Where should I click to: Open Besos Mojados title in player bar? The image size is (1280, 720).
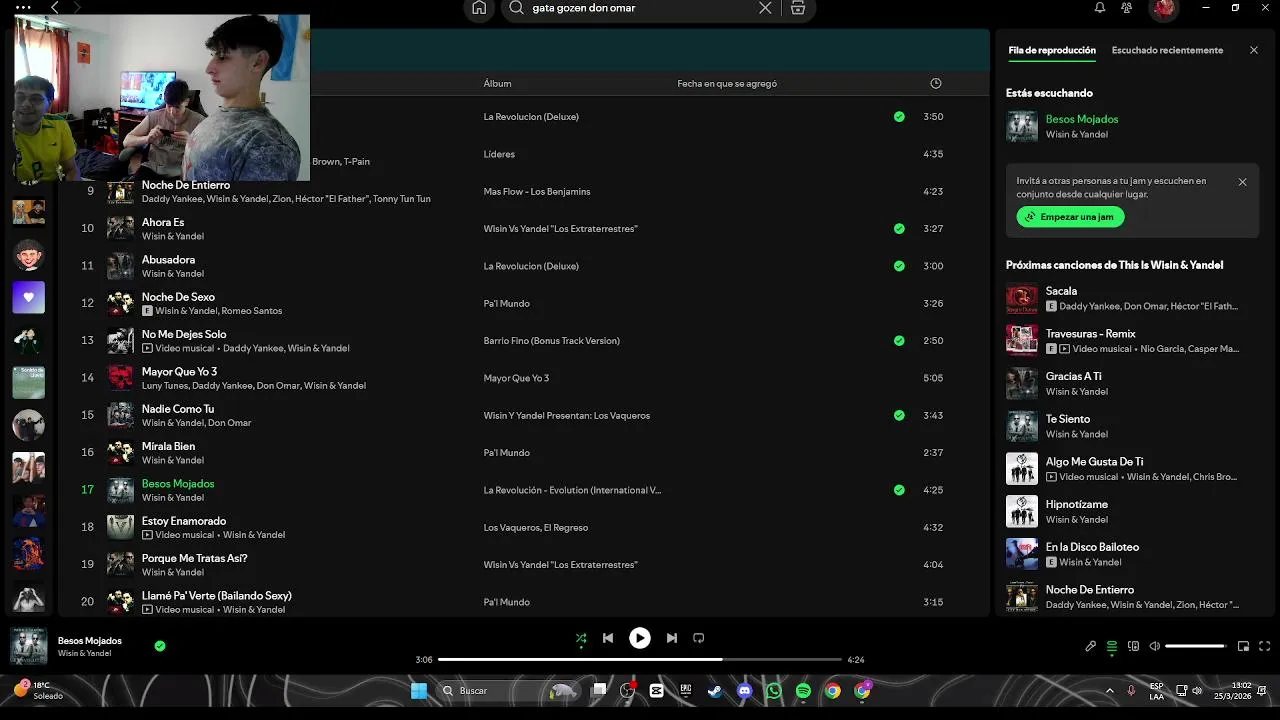90,641
